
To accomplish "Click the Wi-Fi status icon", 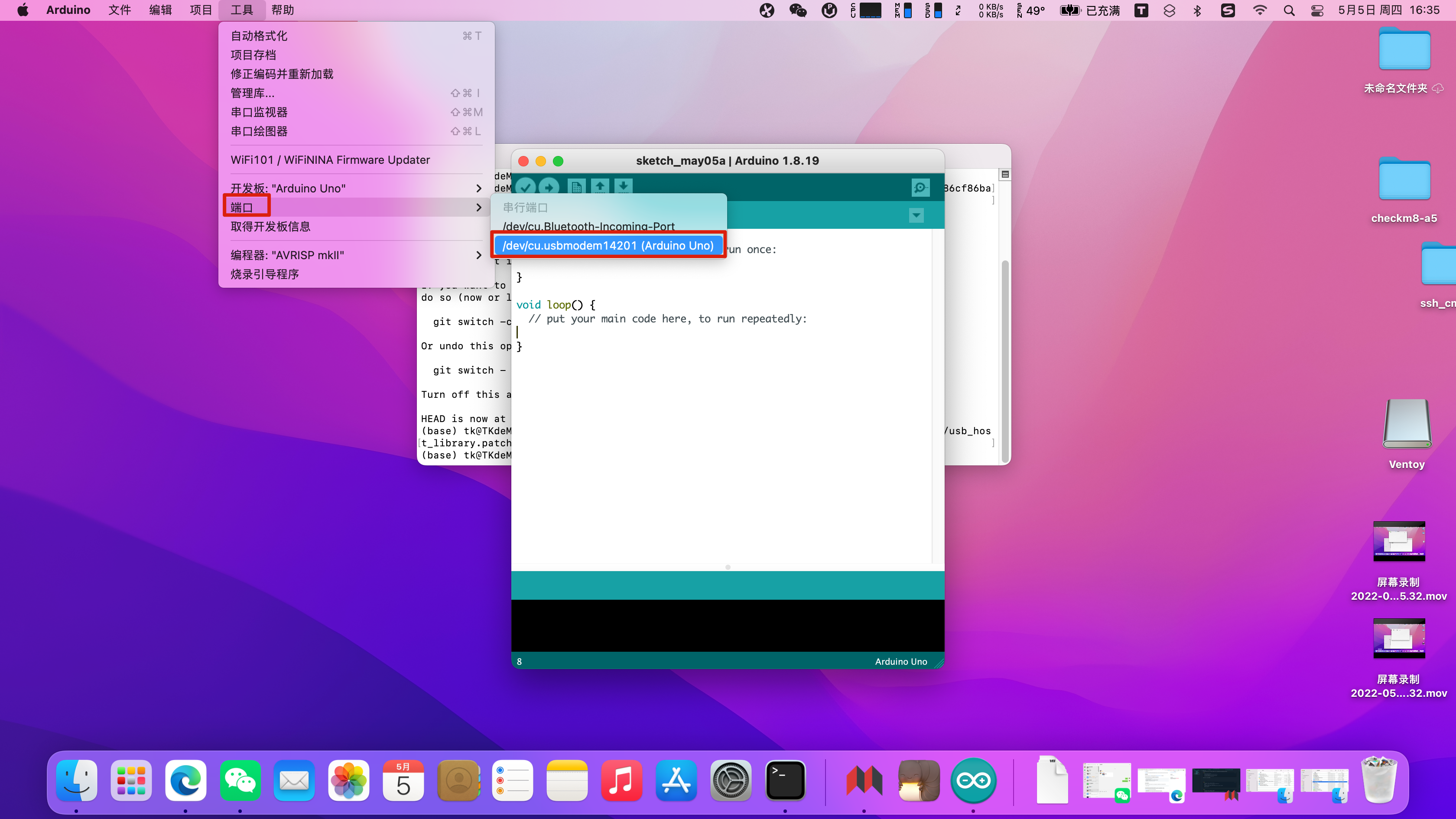I will pos(1260,10).
